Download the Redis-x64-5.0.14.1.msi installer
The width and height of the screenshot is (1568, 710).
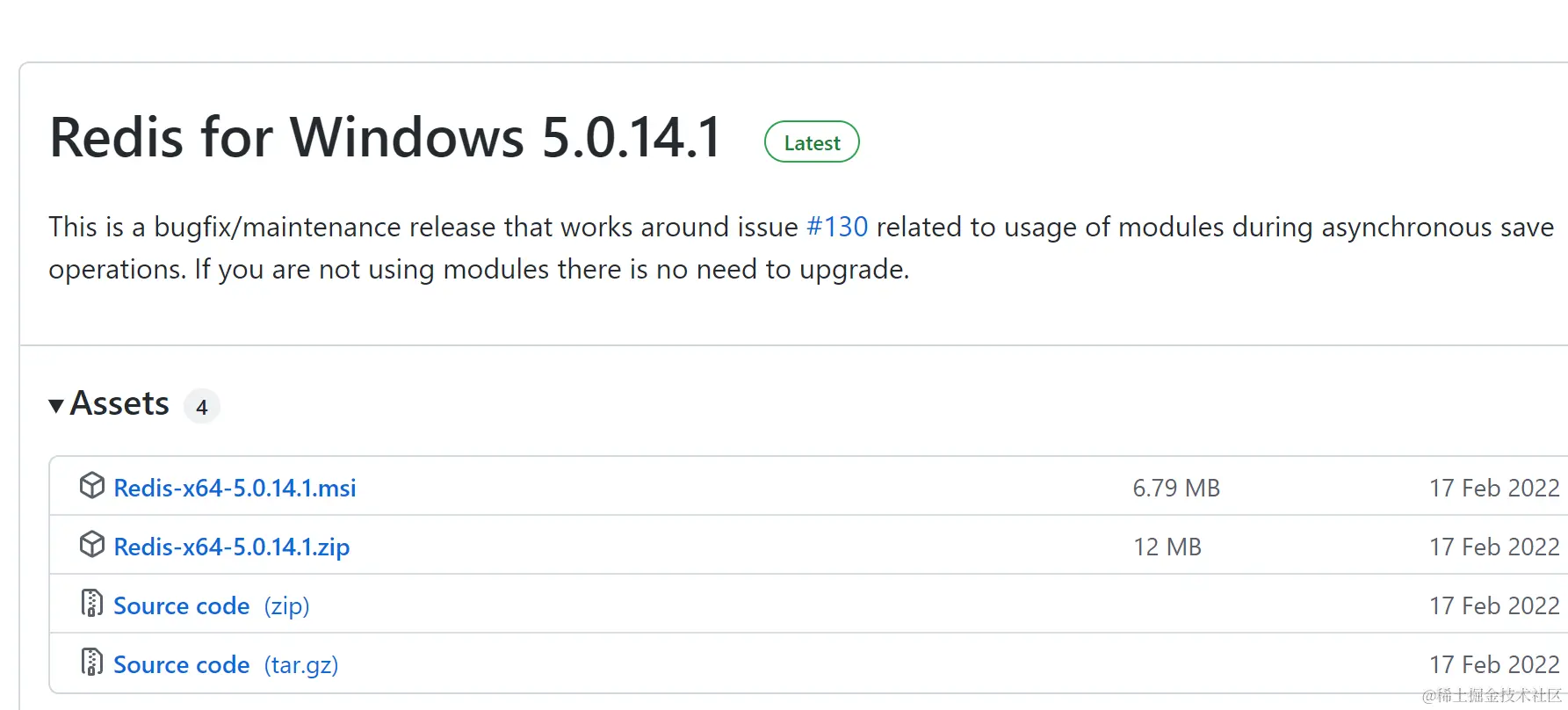(x=235, y=488)
